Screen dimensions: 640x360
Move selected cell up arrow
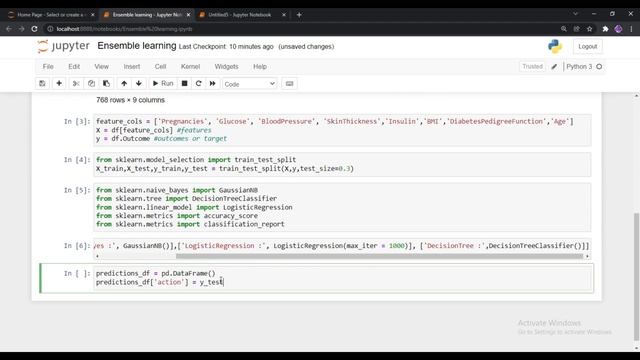tap(124, 83)
